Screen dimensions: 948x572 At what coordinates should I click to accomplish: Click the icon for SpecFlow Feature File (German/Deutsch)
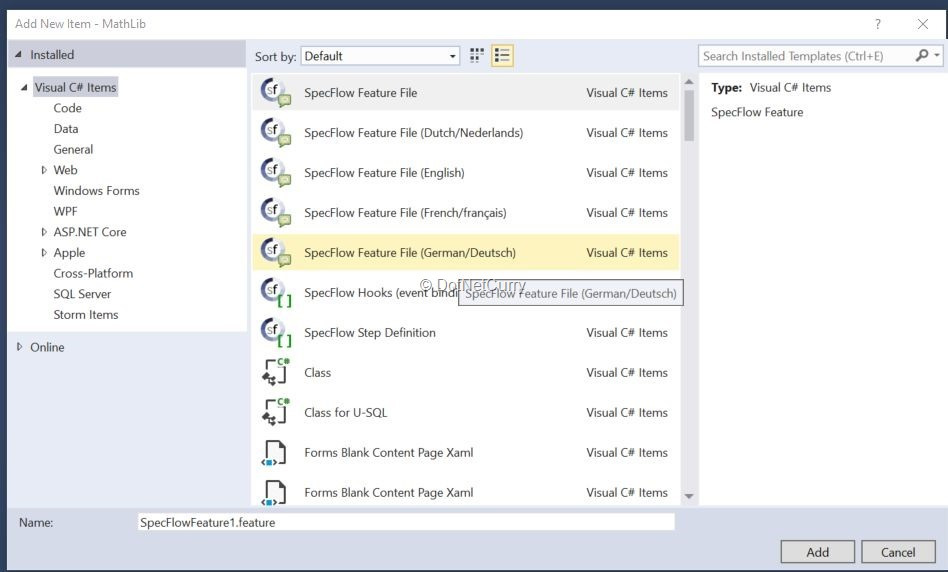[275, 252]
